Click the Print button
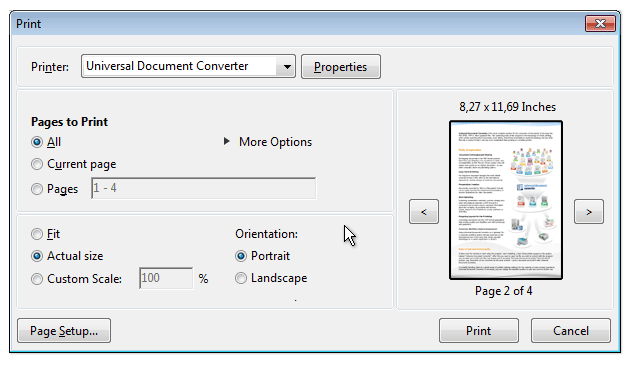This screenshot has height=374, width=629. tap(479, 331)
